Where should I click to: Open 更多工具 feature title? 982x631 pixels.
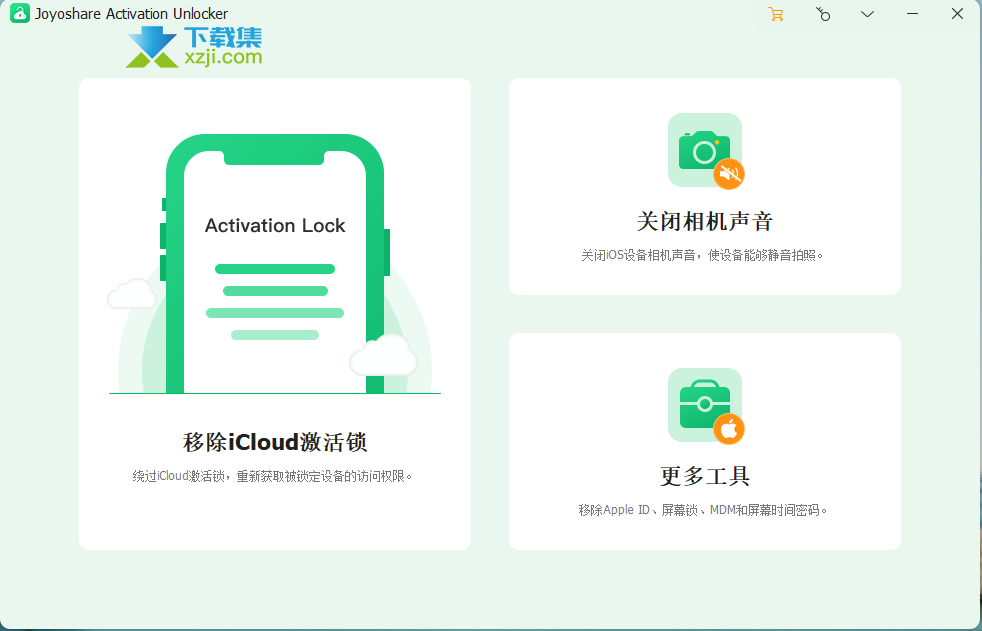[x=705, y=476]
